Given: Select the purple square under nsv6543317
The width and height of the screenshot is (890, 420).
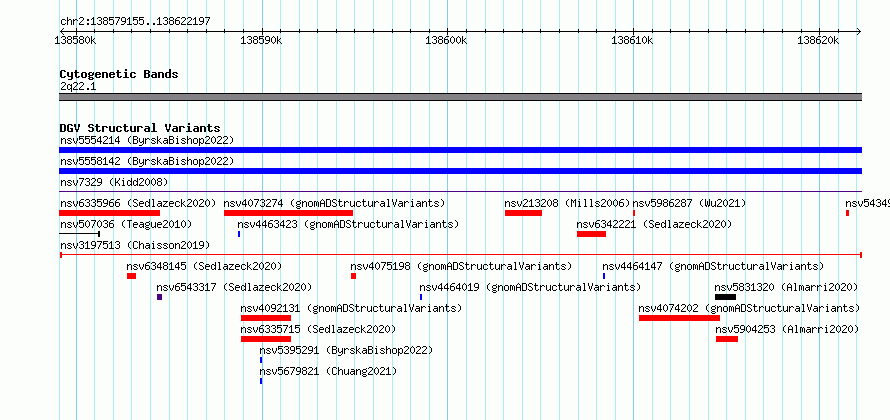Looking at the screenshot, I should click(x=159, y=297).
